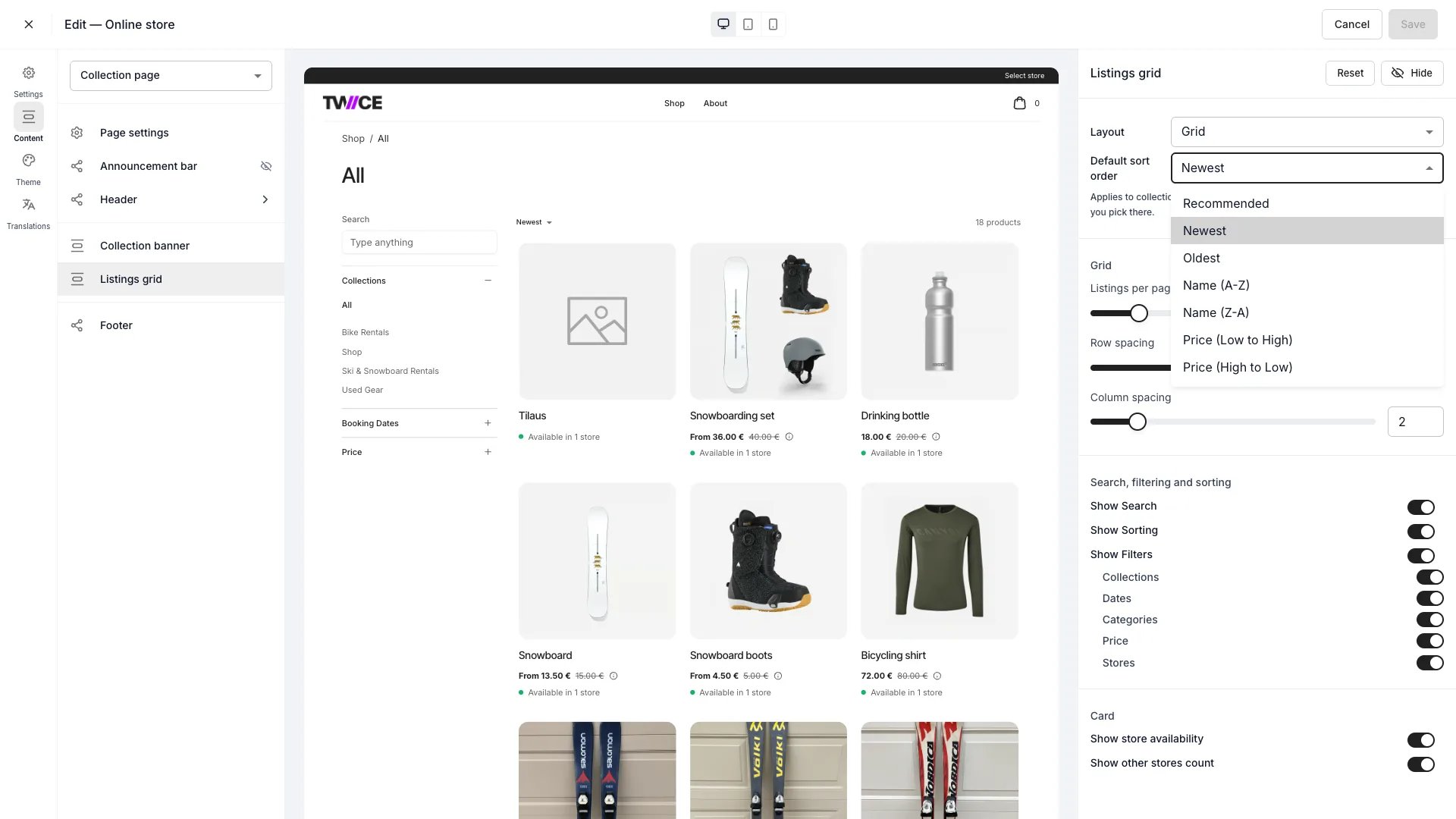Expand the Price filter plus icon
This screenshot has height=819, width=1456.
point(488,452)
